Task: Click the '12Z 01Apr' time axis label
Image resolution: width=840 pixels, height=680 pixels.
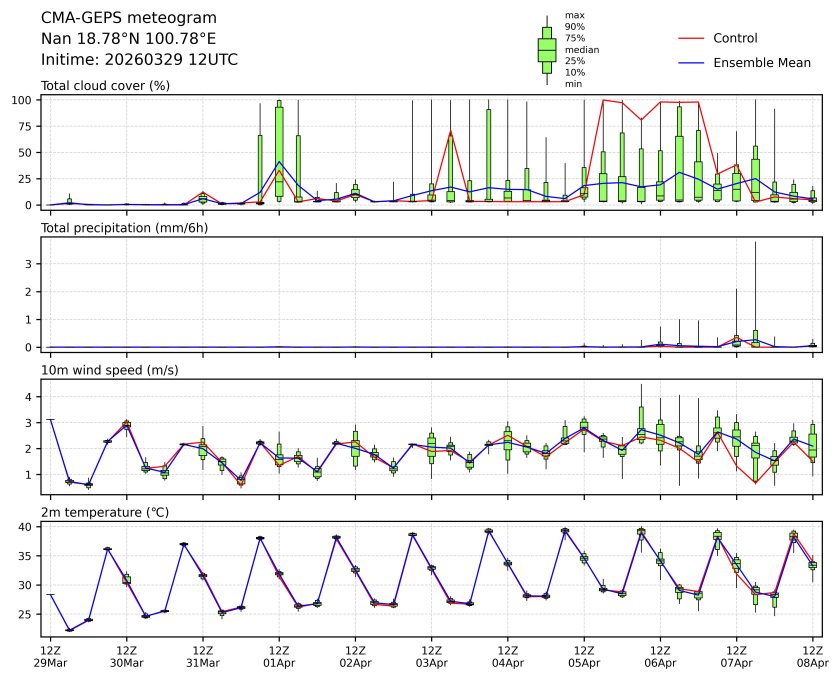Action: pyautogui.click(x=279, y=655)
